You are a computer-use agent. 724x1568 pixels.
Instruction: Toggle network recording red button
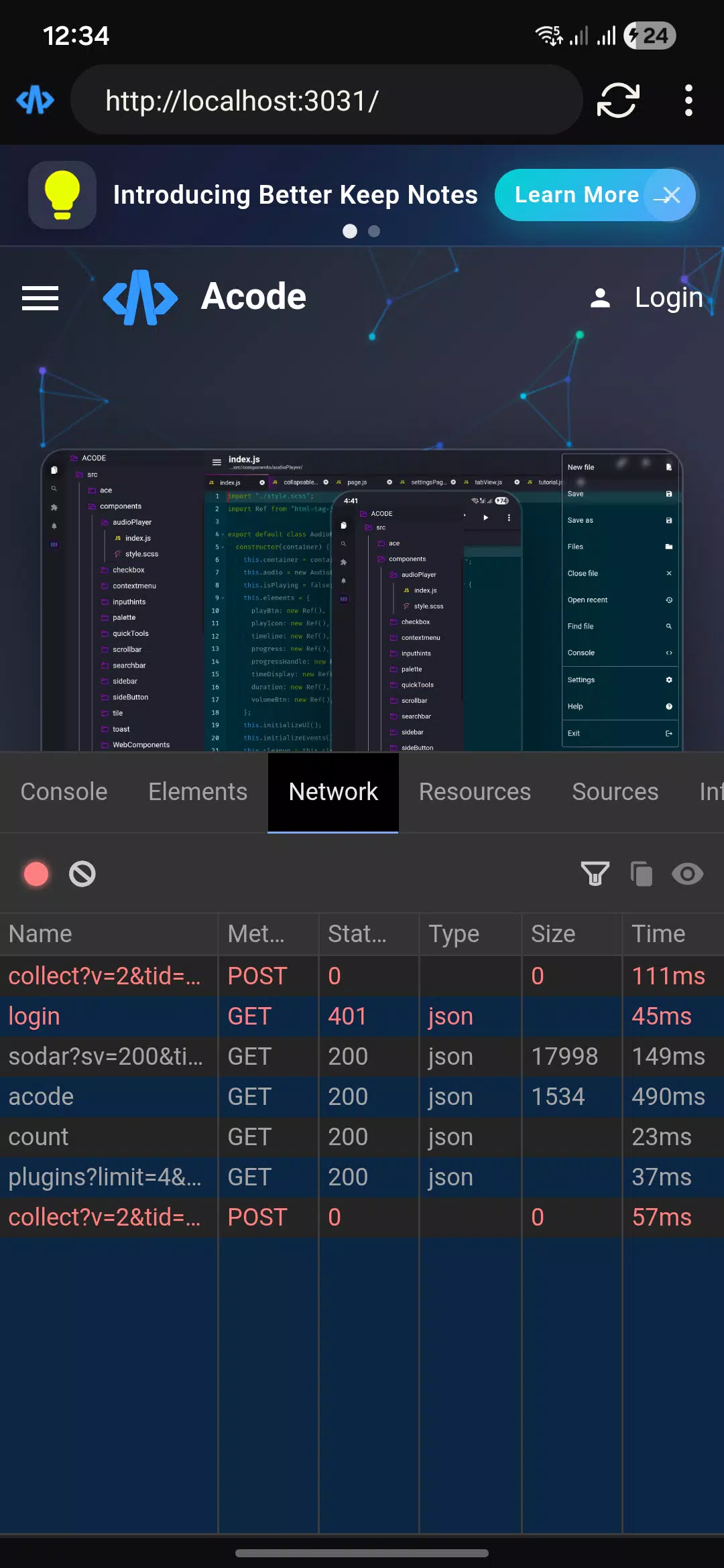pos(36,874)
